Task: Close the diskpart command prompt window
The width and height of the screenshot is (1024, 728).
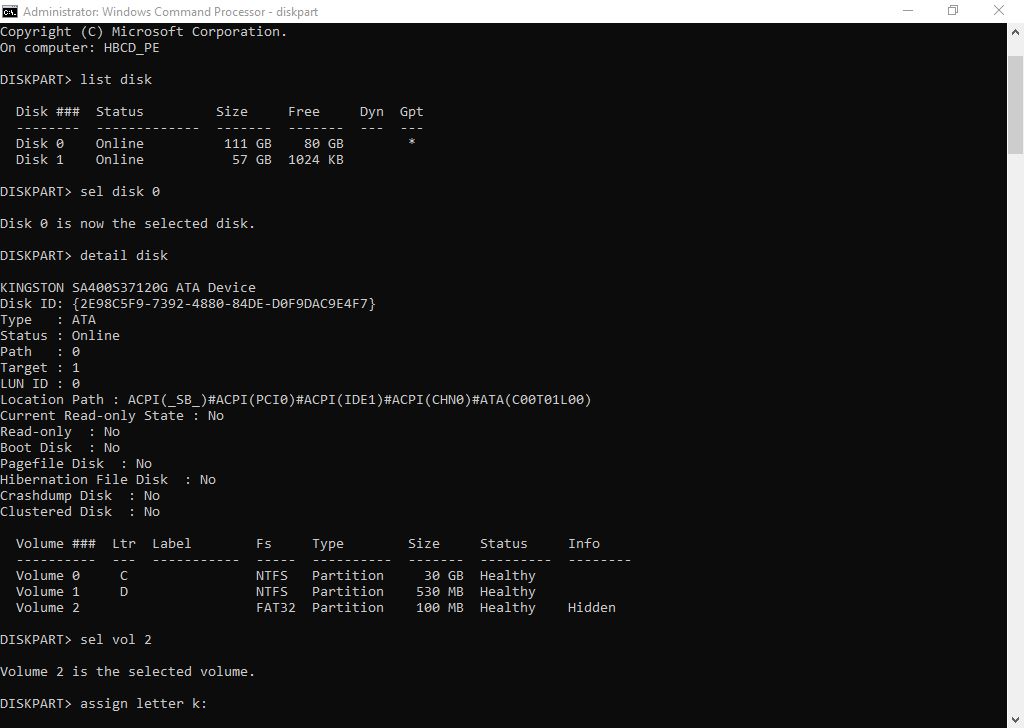Action: coord(1000,11)
